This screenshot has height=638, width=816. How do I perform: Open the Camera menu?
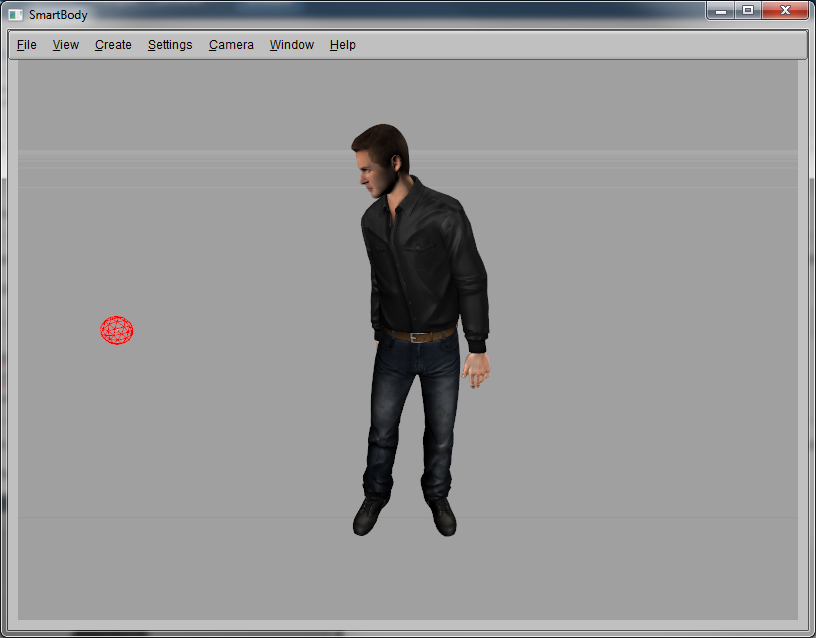[231, 45]
